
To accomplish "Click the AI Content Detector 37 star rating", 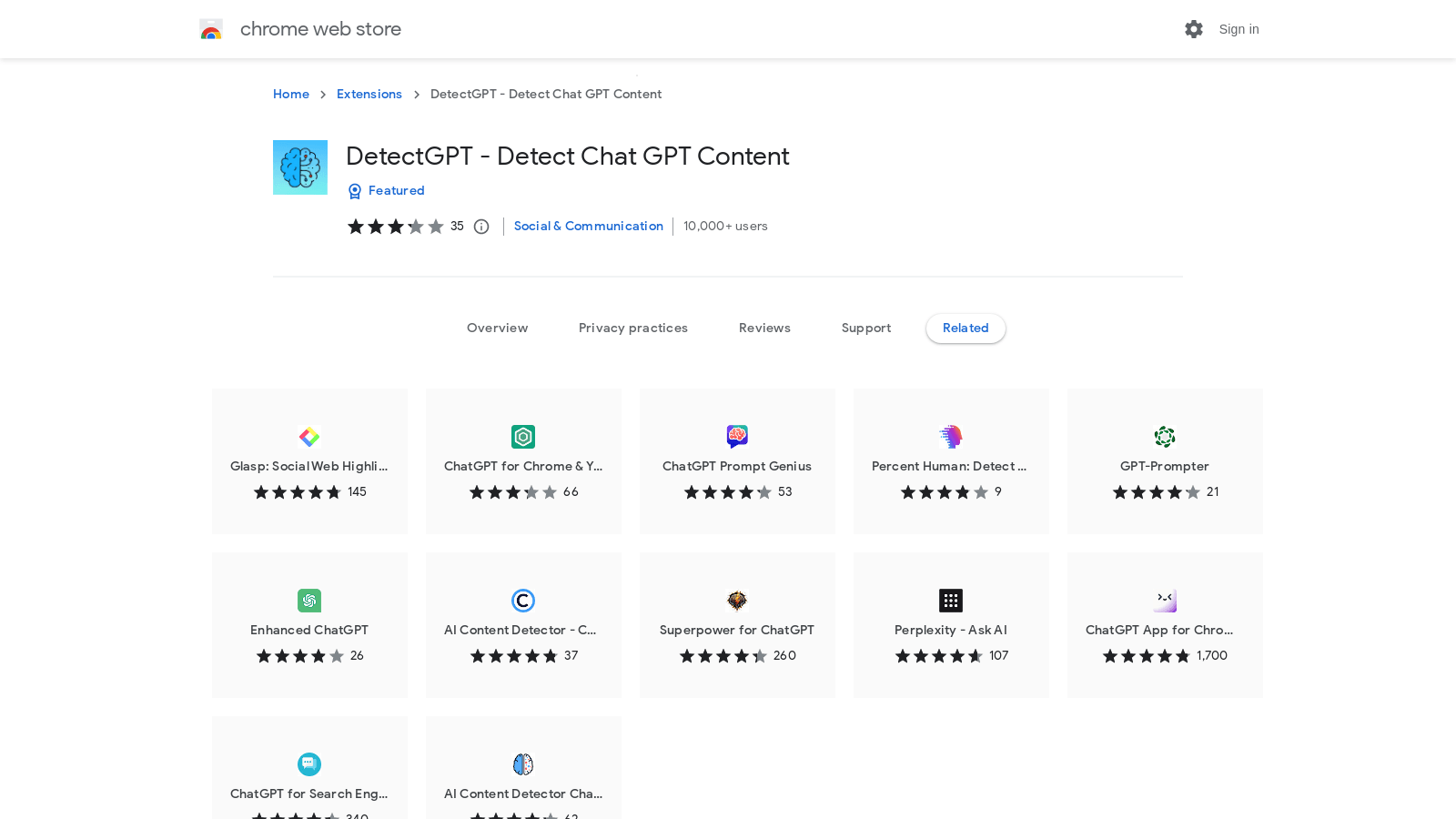I will (514, 656).
